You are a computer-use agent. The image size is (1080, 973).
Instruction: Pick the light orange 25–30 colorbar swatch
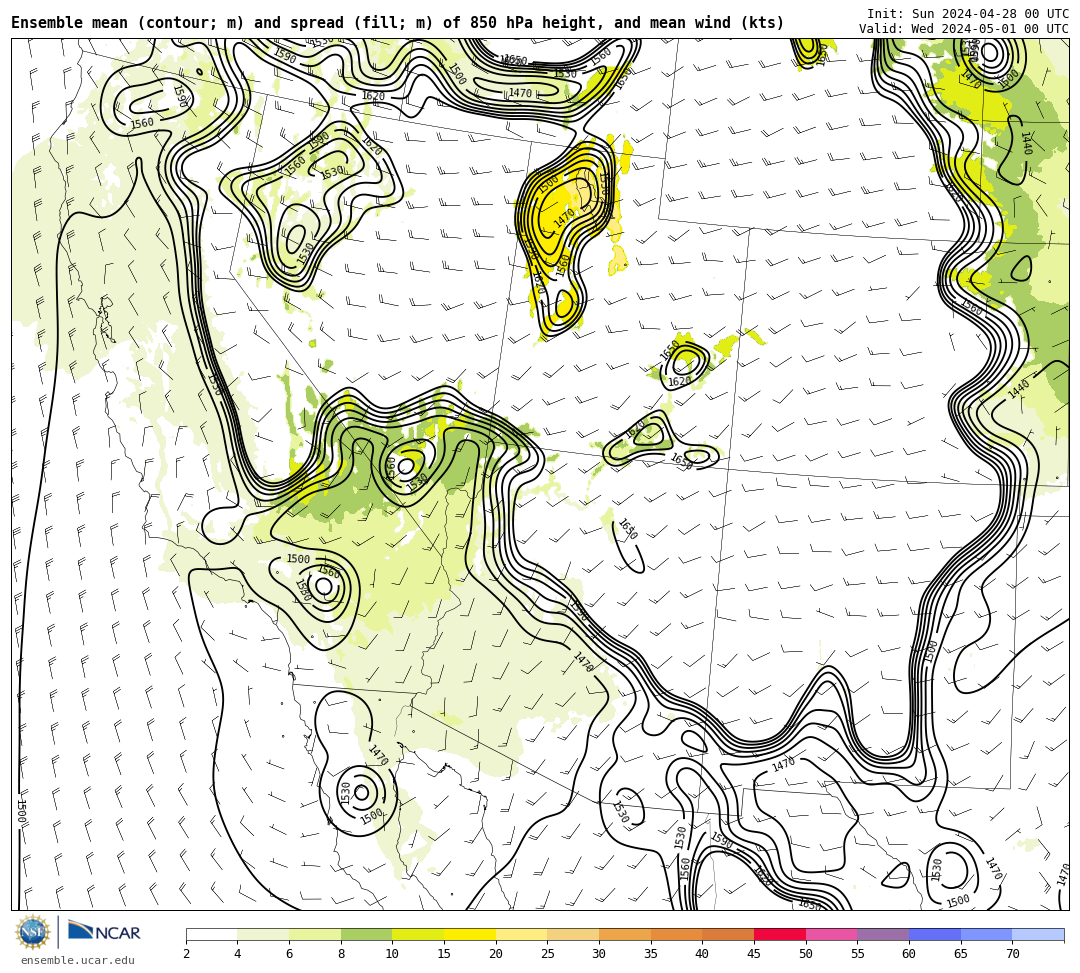[x=573, y=935]
